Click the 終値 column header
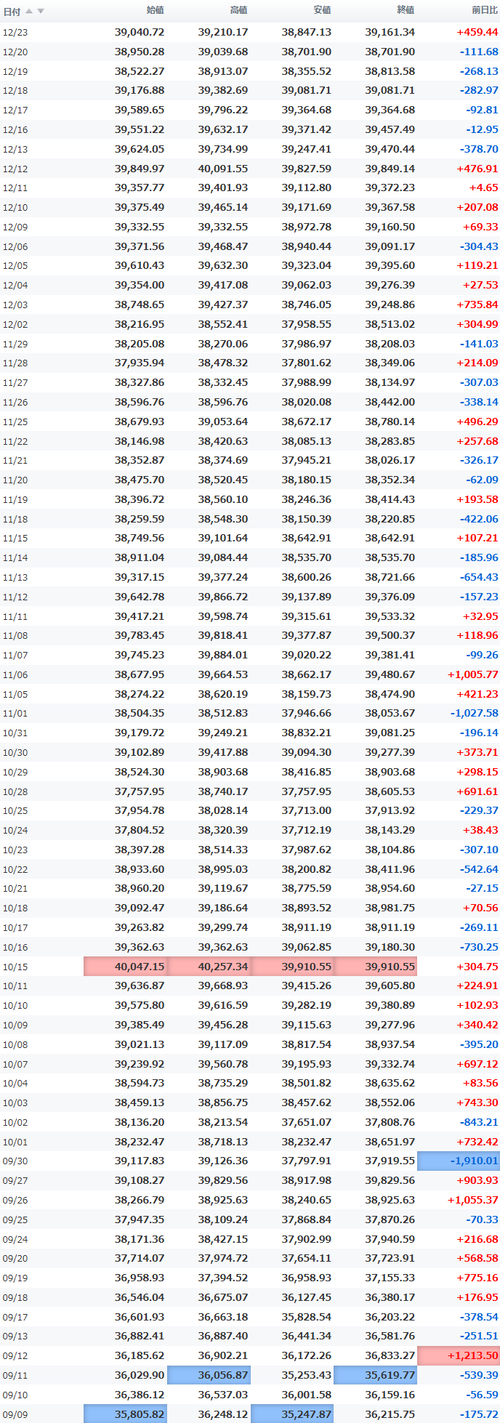The width and height of the screenshot is (500, 1423). (x=404, y=11)
